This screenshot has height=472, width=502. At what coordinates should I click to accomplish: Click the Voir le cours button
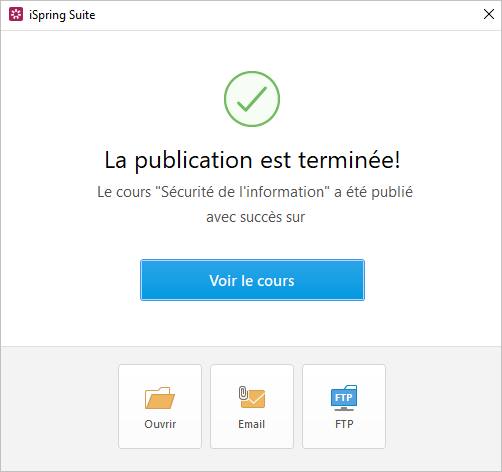point(252,280)
